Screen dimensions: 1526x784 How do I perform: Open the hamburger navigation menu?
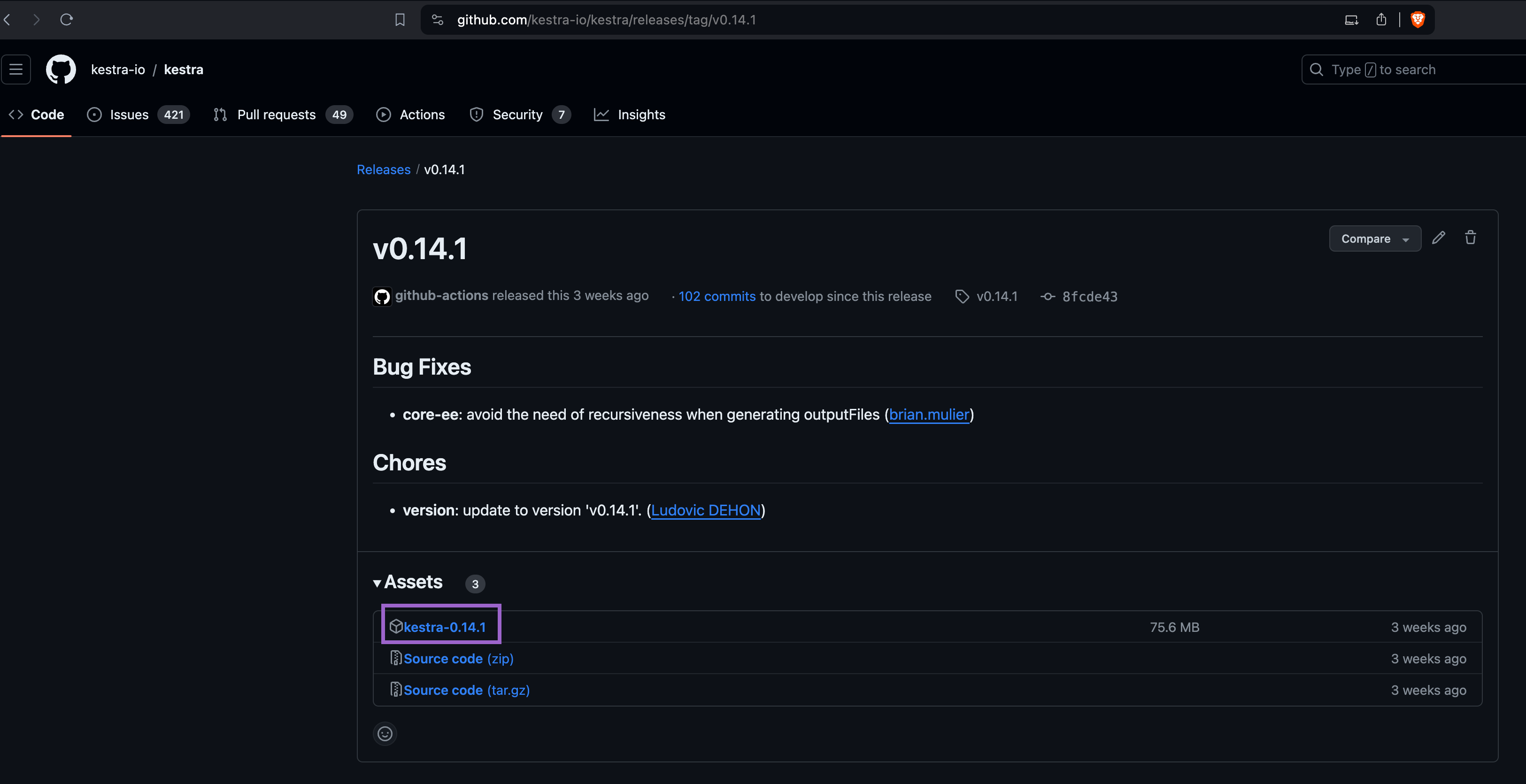coord(15,69)
